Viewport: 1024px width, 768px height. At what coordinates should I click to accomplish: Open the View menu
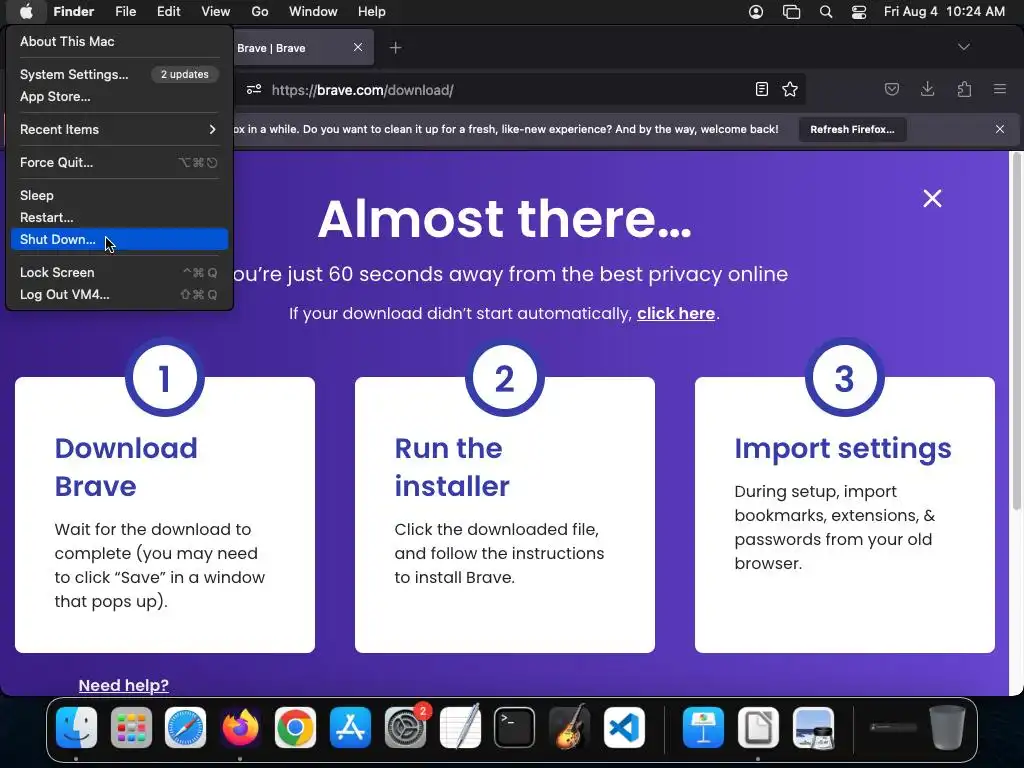coord(216,11)
